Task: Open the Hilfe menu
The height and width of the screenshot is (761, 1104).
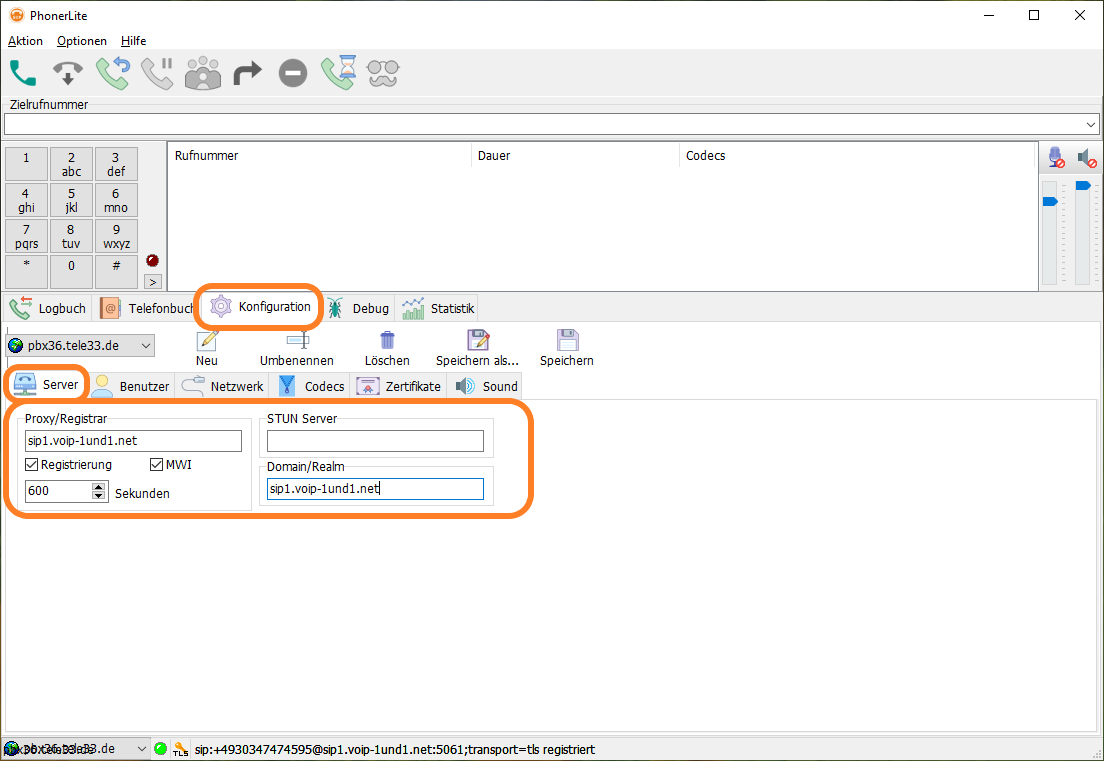Action: tap(134, 41)
